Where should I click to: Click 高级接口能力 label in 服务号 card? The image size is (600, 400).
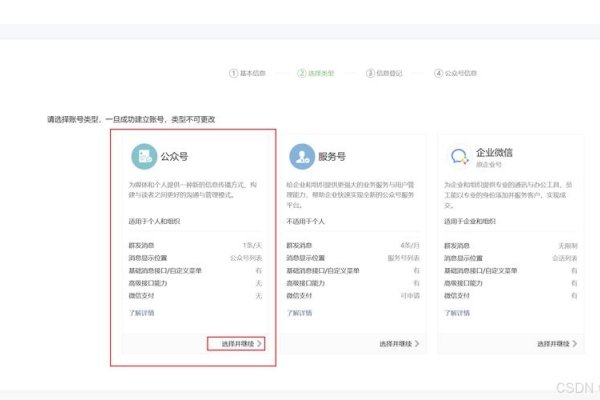305,283
